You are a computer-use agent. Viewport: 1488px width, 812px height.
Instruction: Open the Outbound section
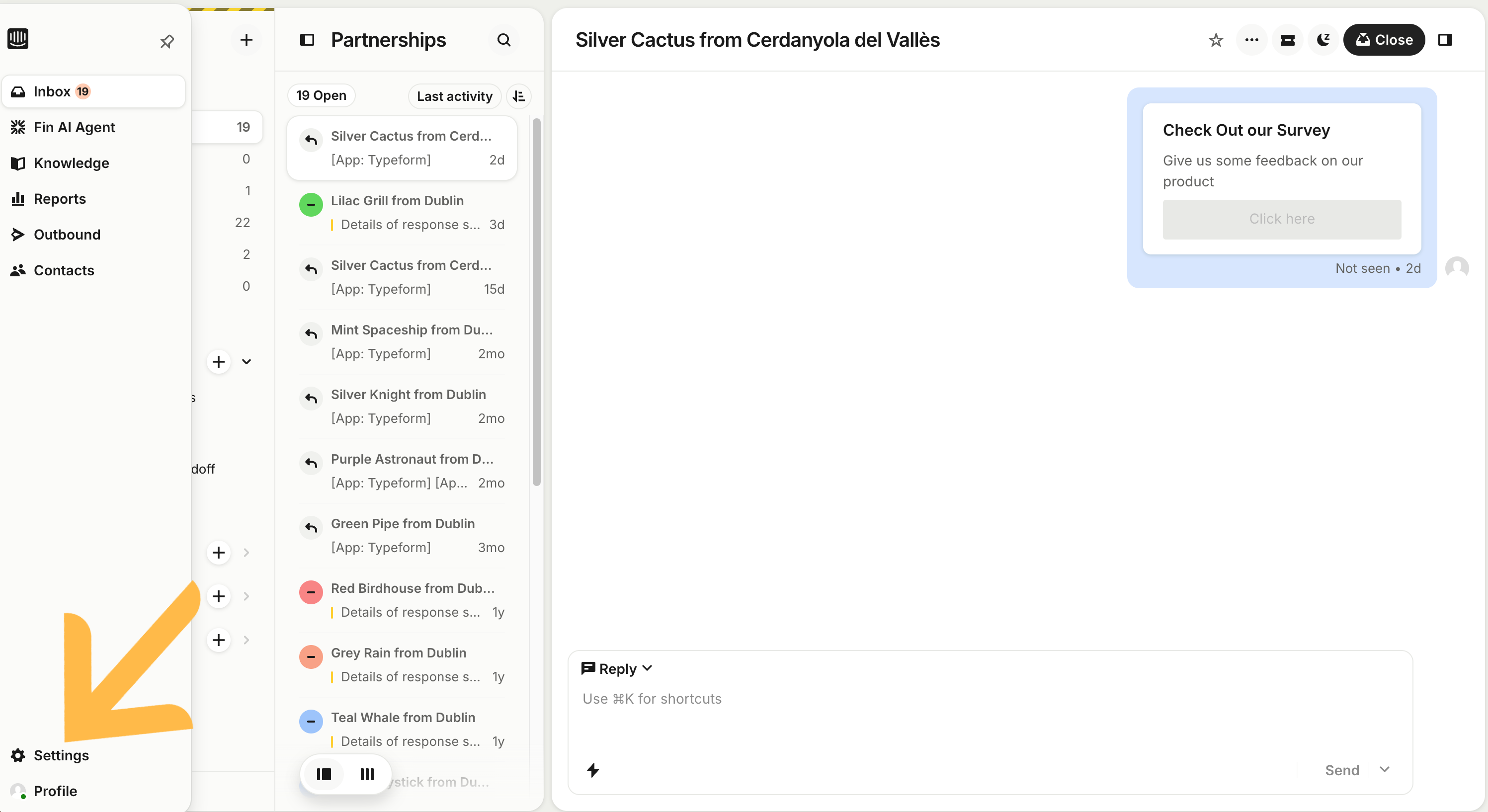(67, 235)
